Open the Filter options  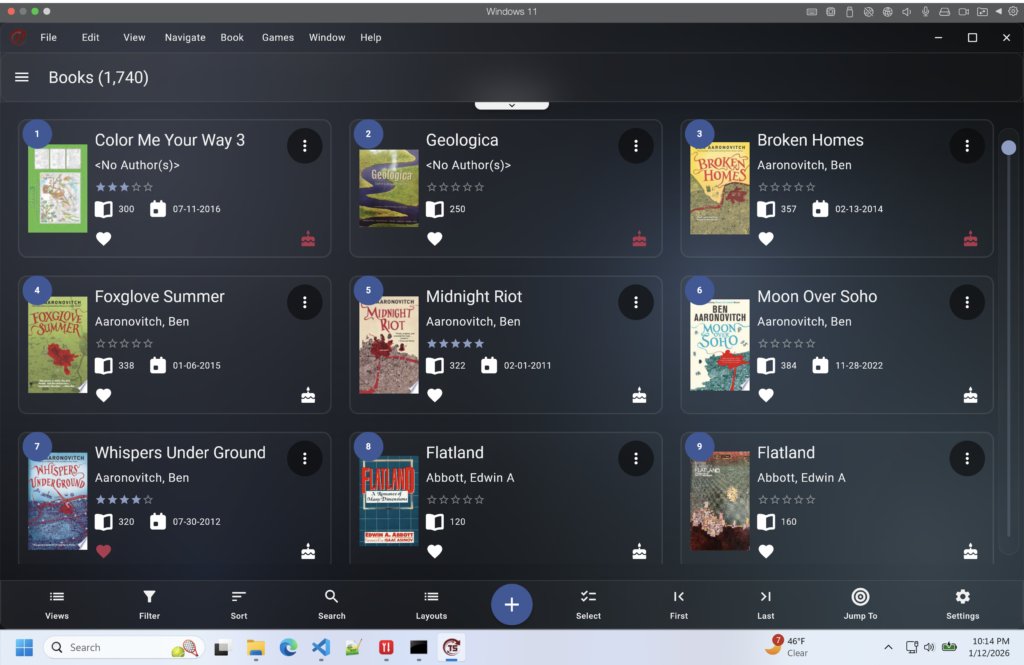point(149,604)
